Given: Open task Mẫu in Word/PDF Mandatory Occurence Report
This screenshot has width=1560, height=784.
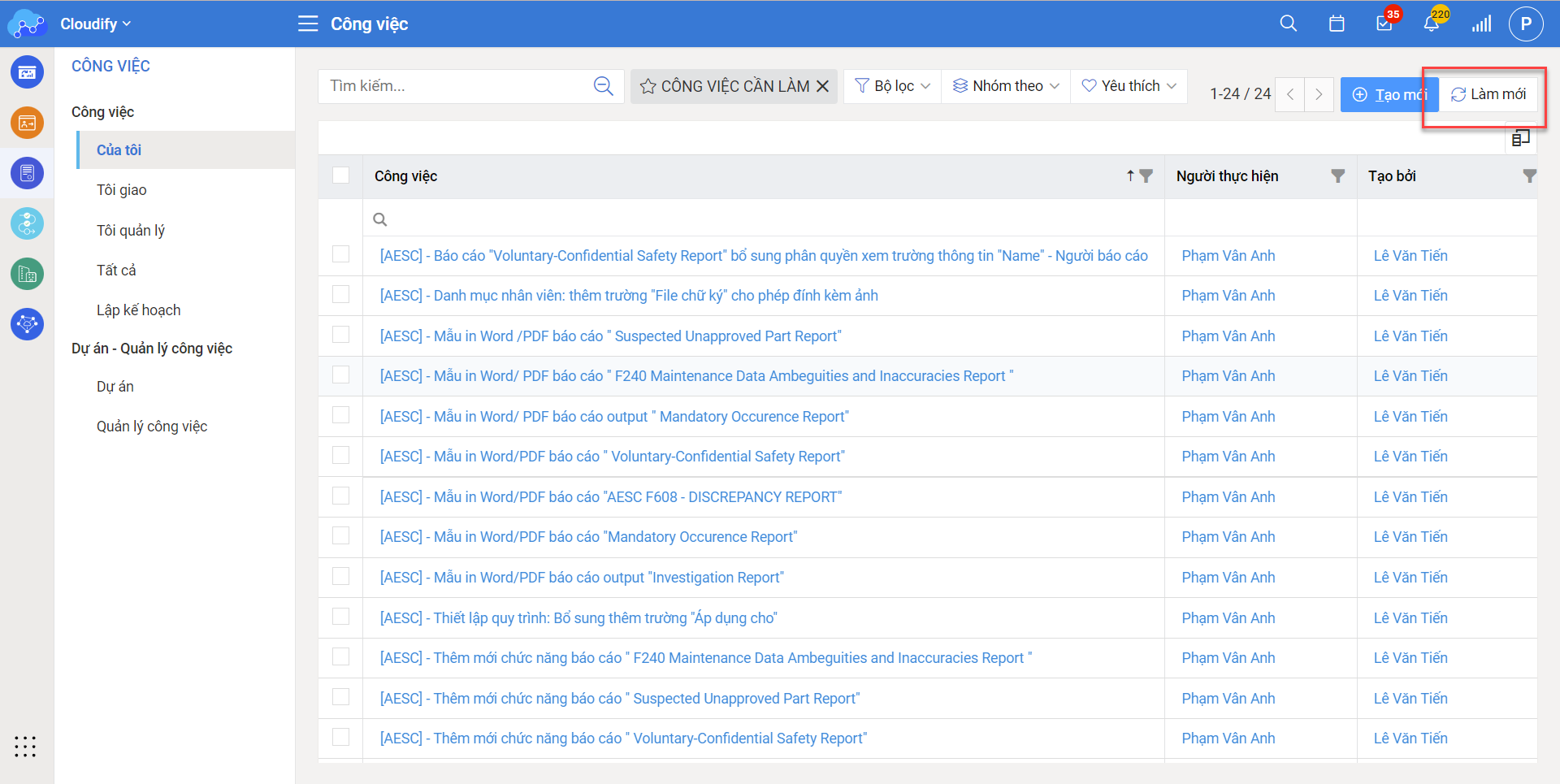Looking at the screenshot, I should point(589,537).
